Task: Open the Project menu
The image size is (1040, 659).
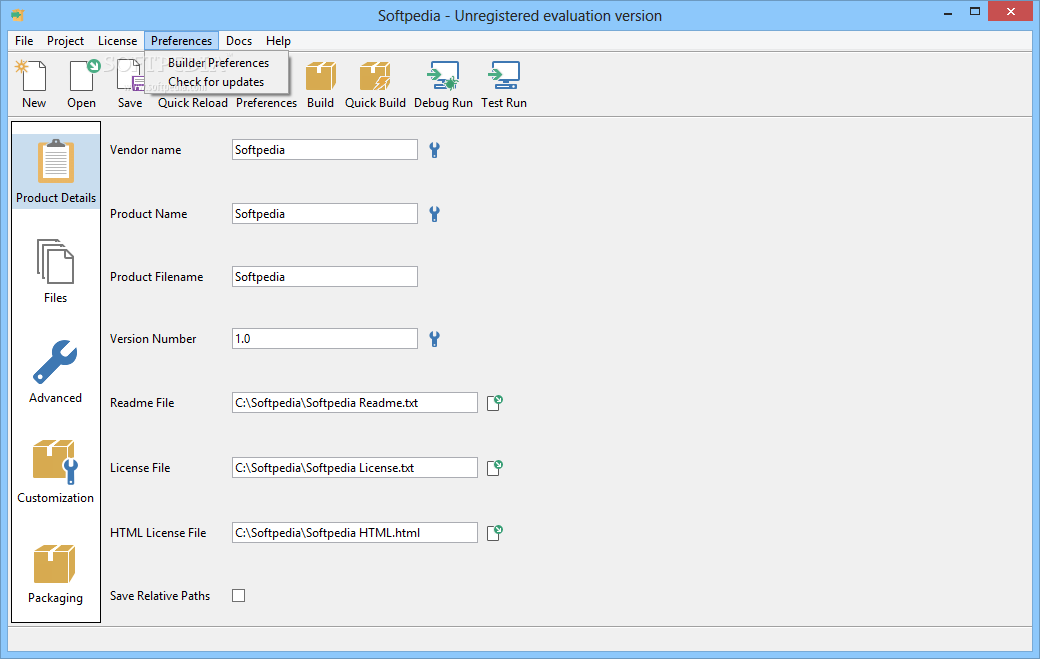Action: (65, 41)
